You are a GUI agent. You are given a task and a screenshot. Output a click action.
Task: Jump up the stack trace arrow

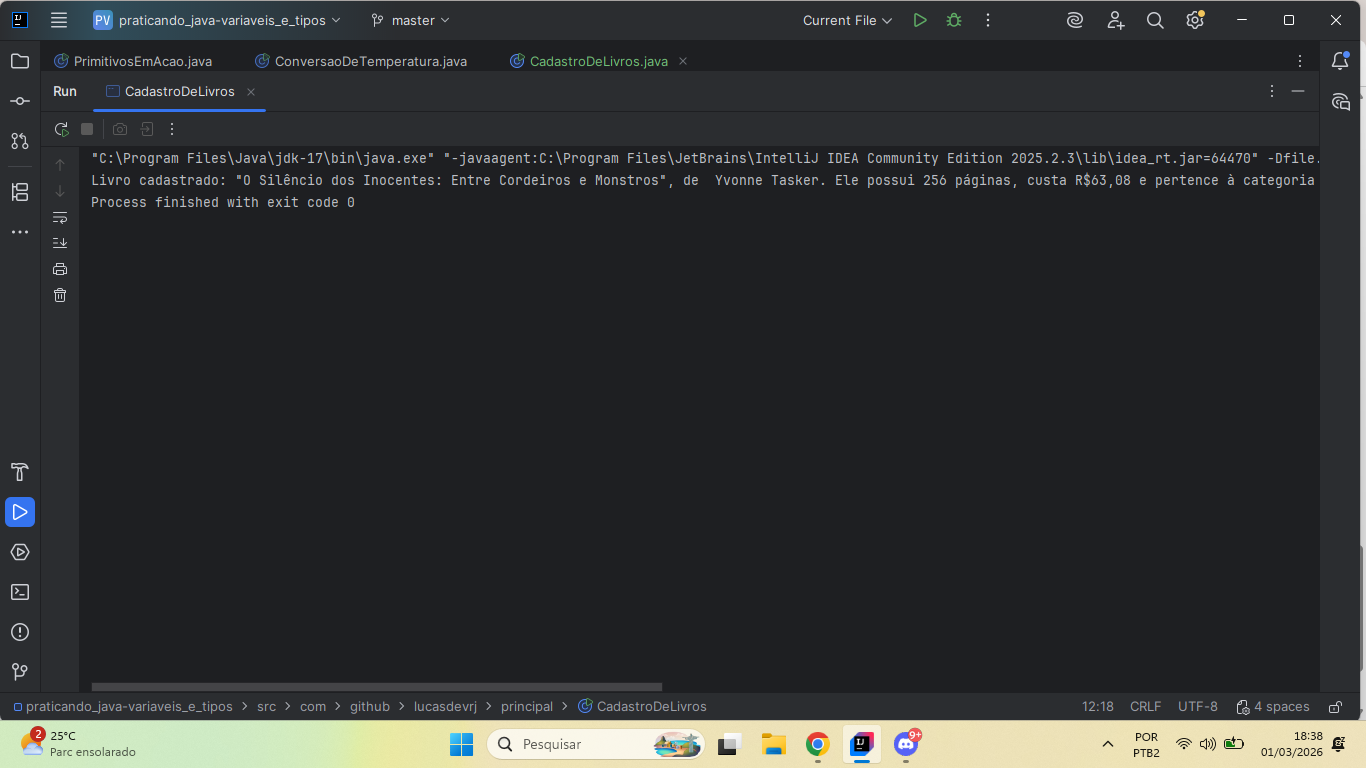click(60, 165)
